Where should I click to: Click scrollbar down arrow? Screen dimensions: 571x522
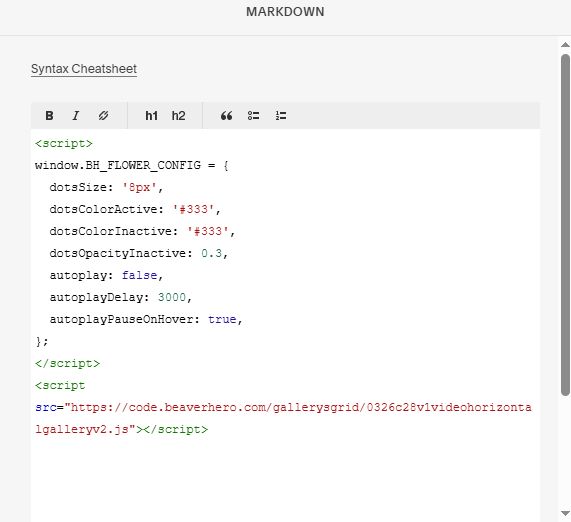click(x=565, y=513)
